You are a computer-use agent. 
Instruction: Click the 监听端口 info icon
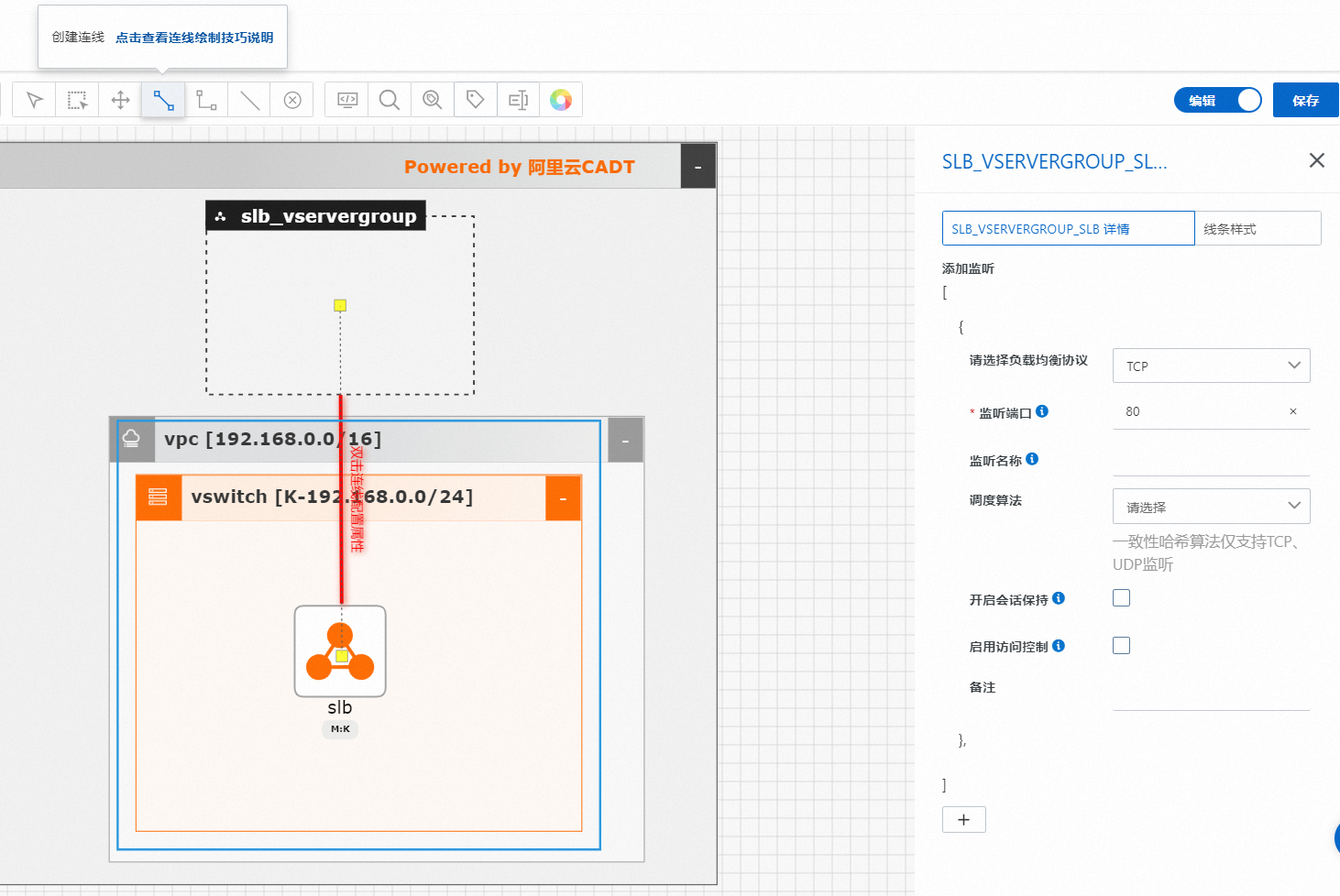click(1042, 411)
